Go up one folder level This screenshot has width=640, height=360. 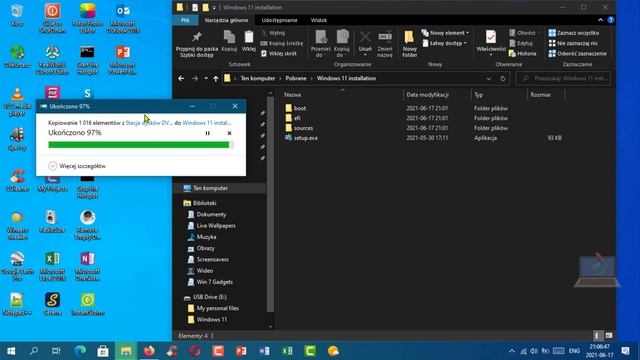(216, 78)
